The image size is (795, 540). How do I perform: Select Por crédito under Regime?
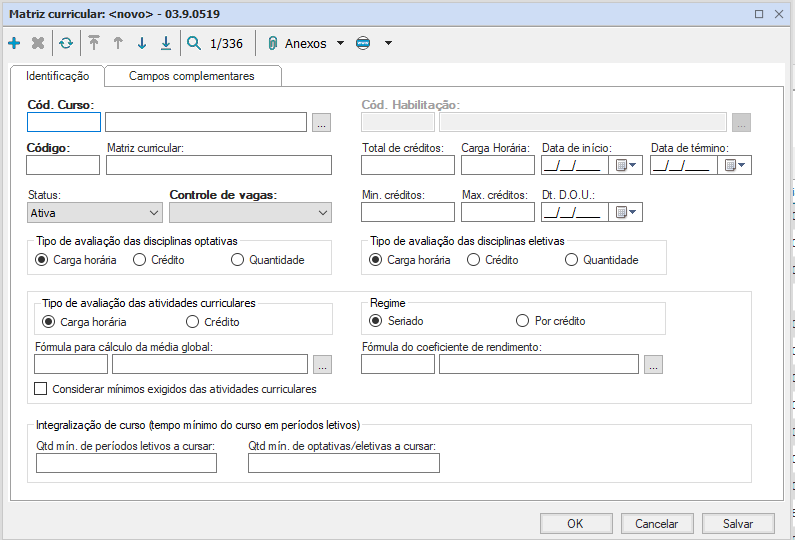click(522, 321)
